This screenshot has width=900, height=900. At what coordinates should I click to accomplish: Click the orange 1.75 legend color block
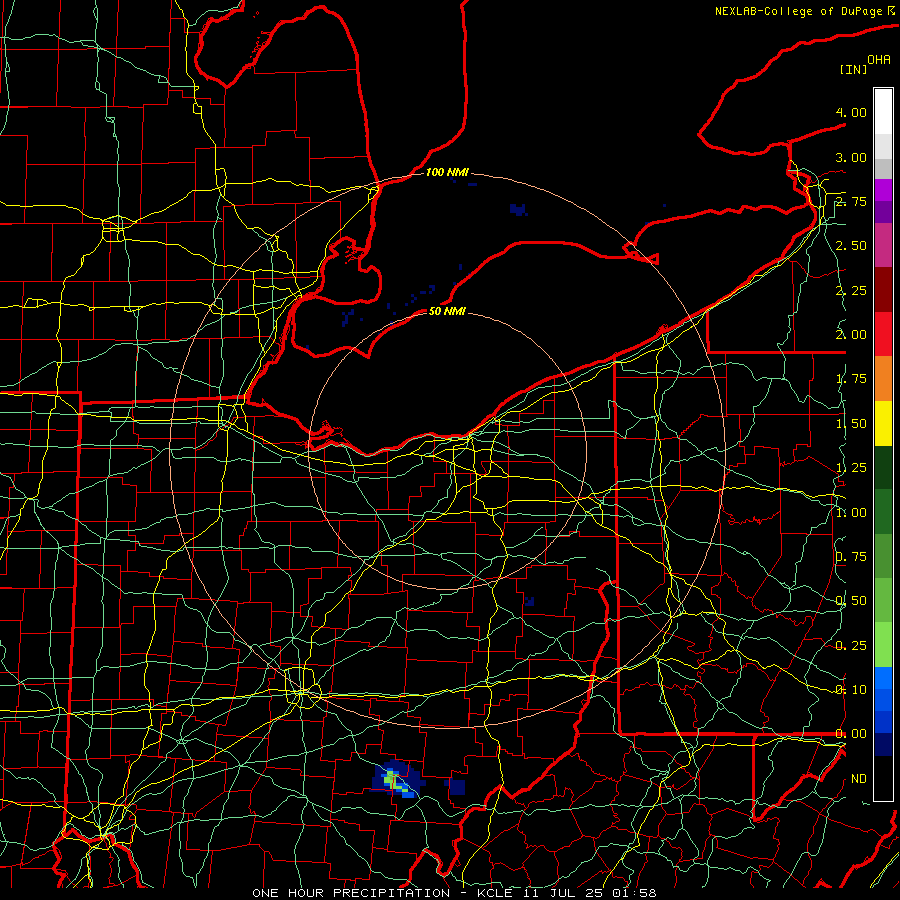(883, 379)
